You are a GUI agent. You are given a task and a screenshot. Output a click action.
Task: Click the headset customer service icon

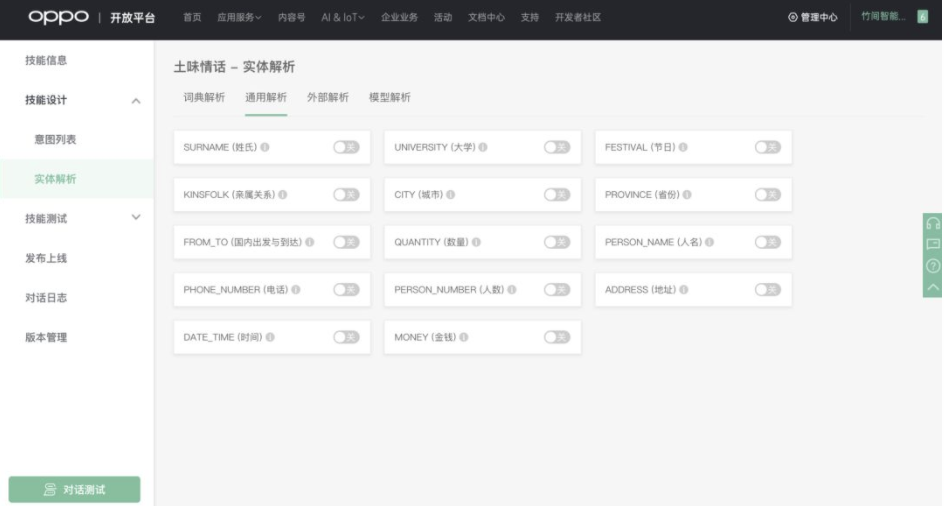[932, 224]
